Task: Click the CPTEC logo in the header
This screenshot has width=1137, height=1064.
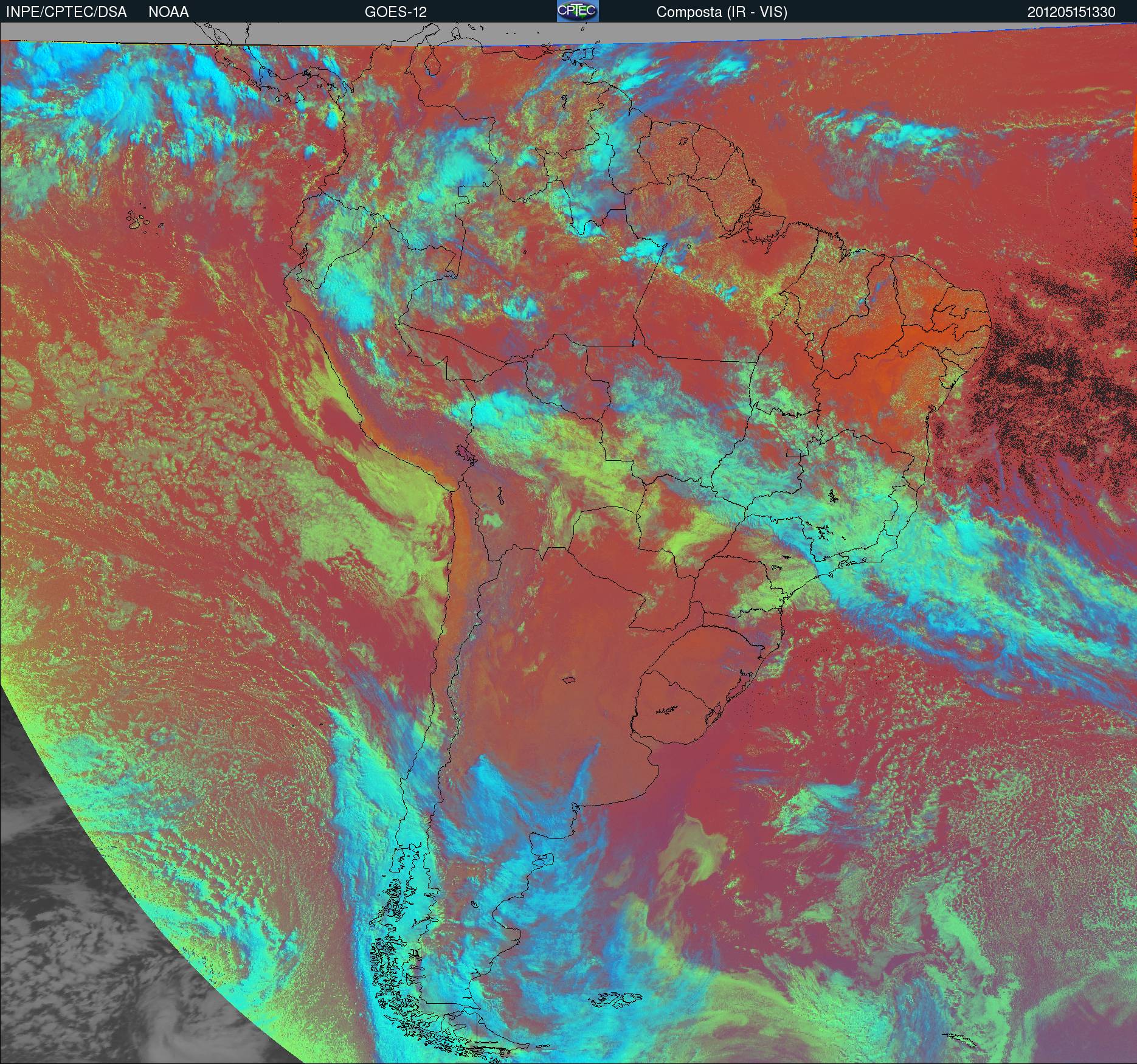Action: [578, 11]
